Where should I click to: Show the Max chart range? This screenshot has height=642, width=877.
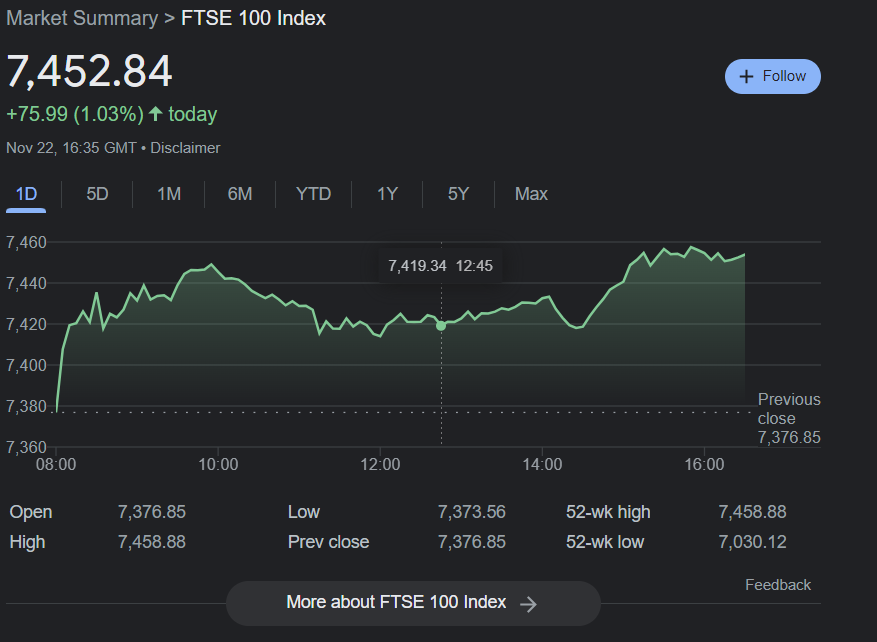(531, 194)
